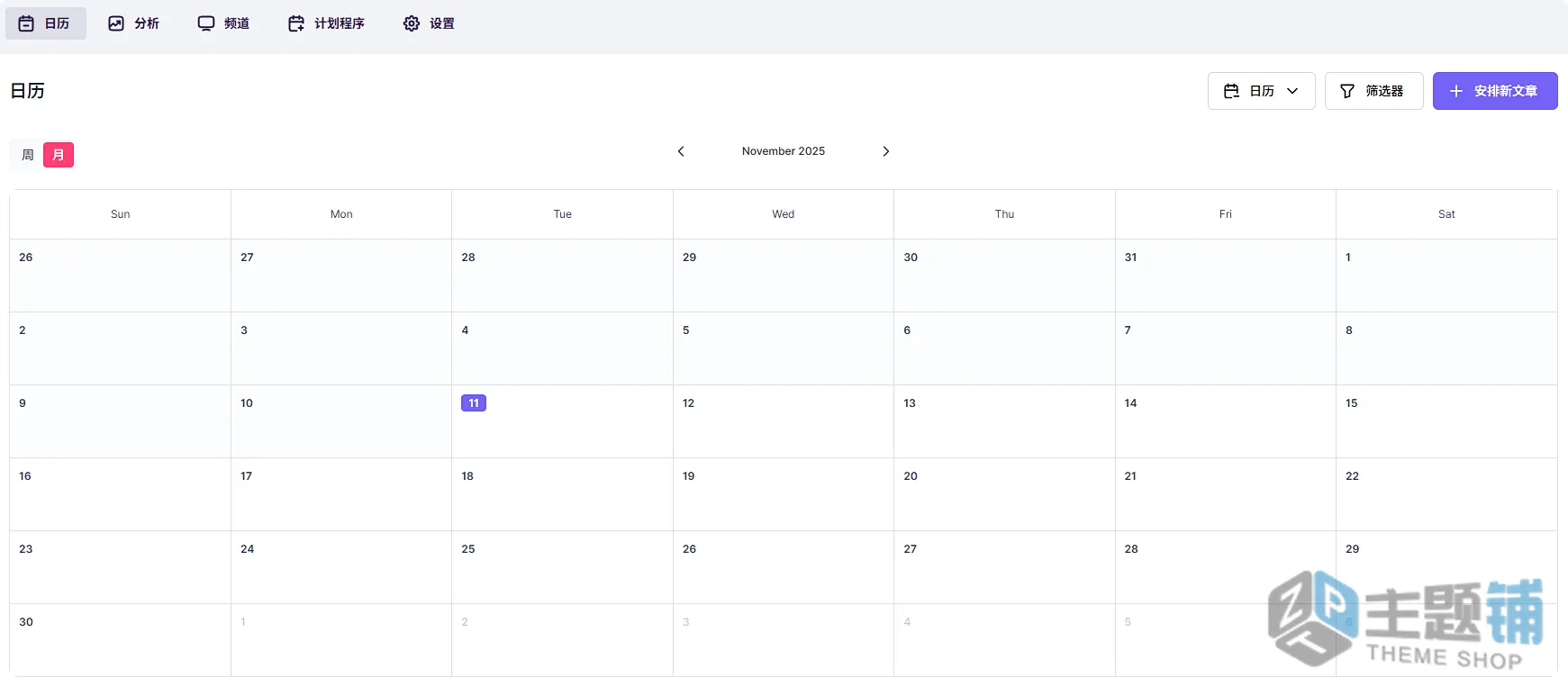1568x696 pixels.
Task: Select highlighted date 11
Action: pos(474,403)
